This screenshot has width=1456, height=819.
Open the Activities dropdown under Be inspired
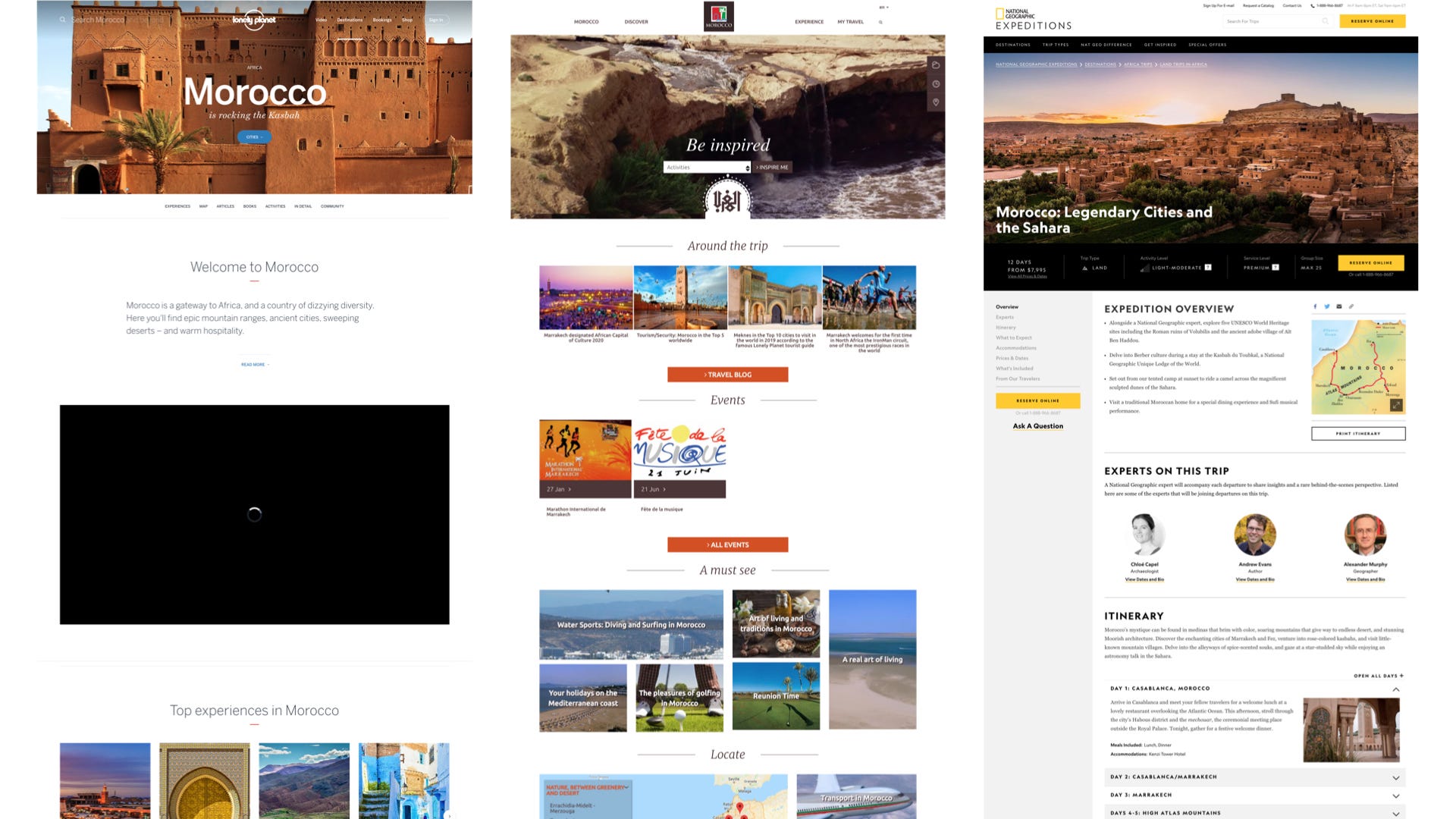[x=707, y=167]
